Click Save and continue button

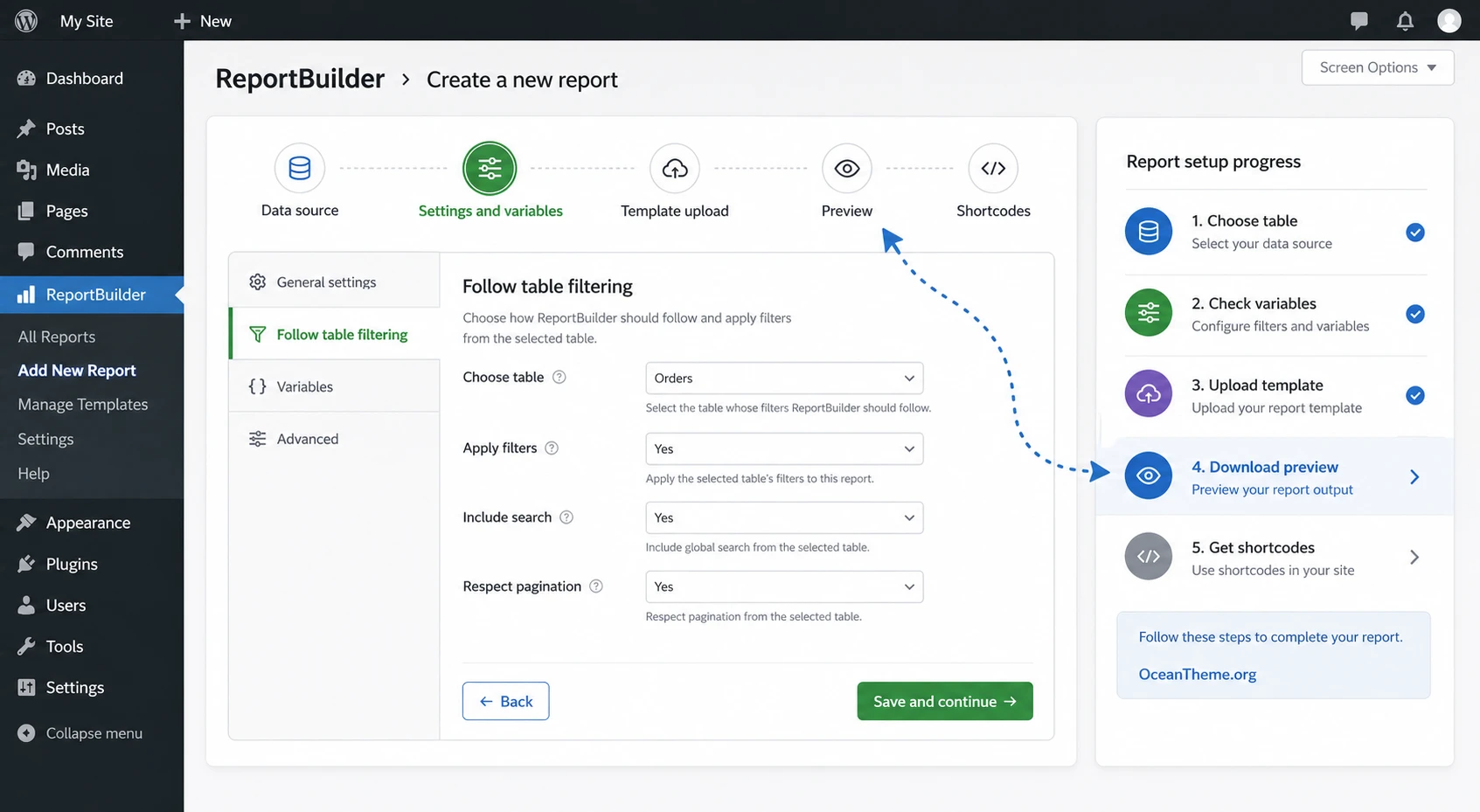point(945,701)
